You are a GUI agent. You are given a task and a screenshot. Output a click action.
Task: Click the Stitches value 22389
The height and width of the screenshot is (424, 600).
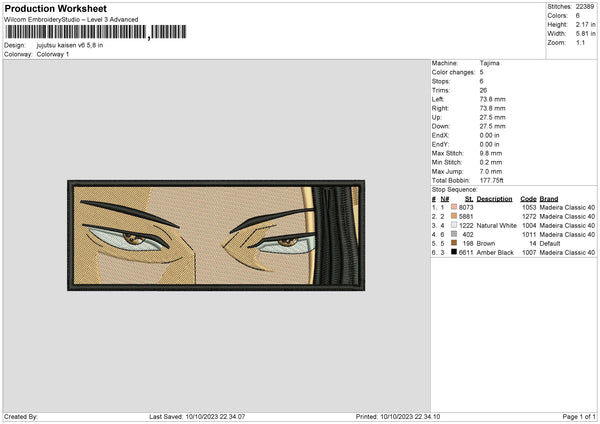[x=585, y=7]
